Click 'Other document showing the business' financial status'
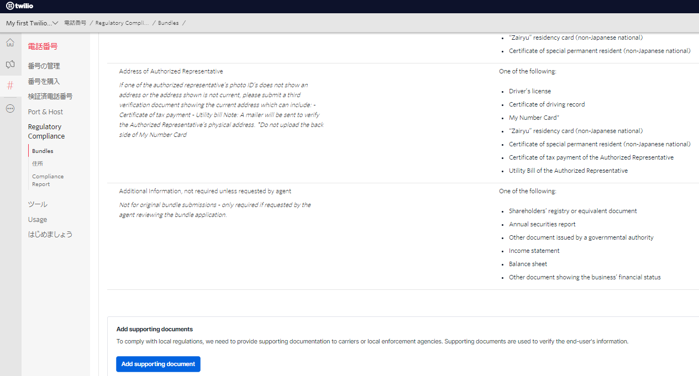The image size is (699, 376). 584,277
